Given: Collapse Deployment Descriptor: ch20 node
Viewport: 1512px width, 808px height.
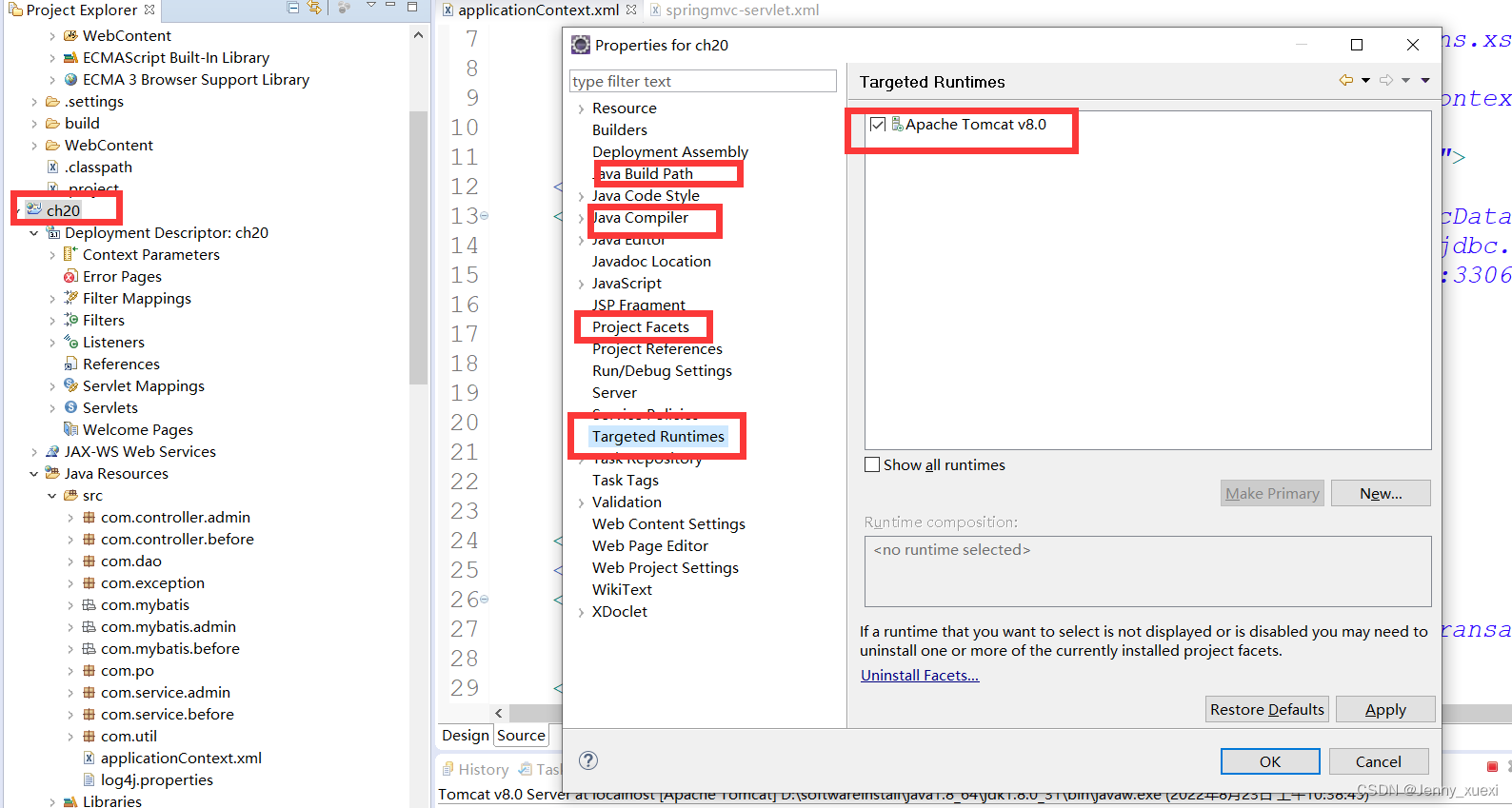Looking at the screenshot, I should pos(34,232).
